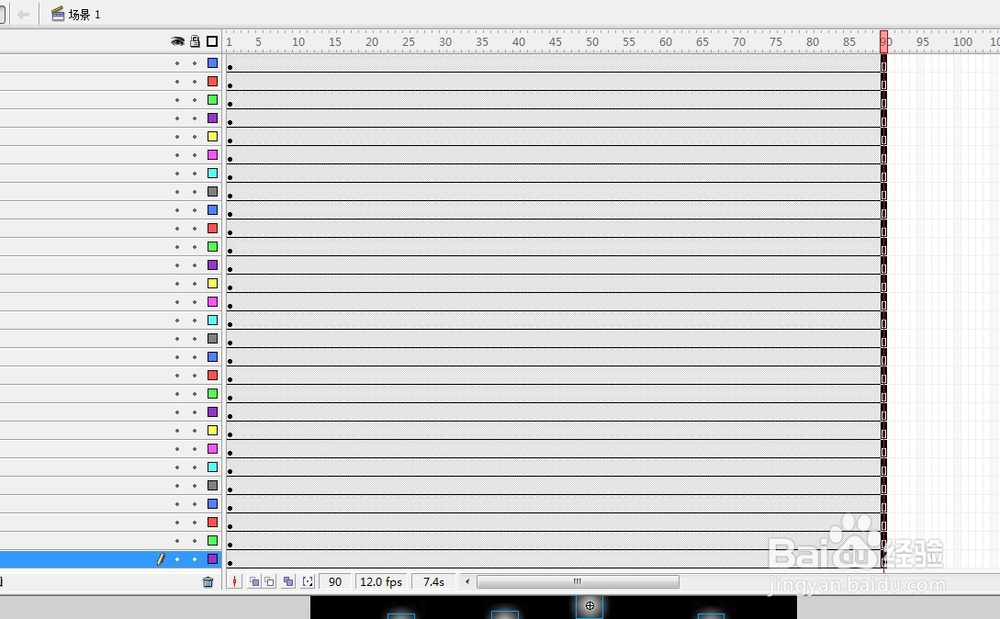Click the horizontal timeline scrollbar thumb
This screenshot has width=1000, height=619.
coord(578,581)
